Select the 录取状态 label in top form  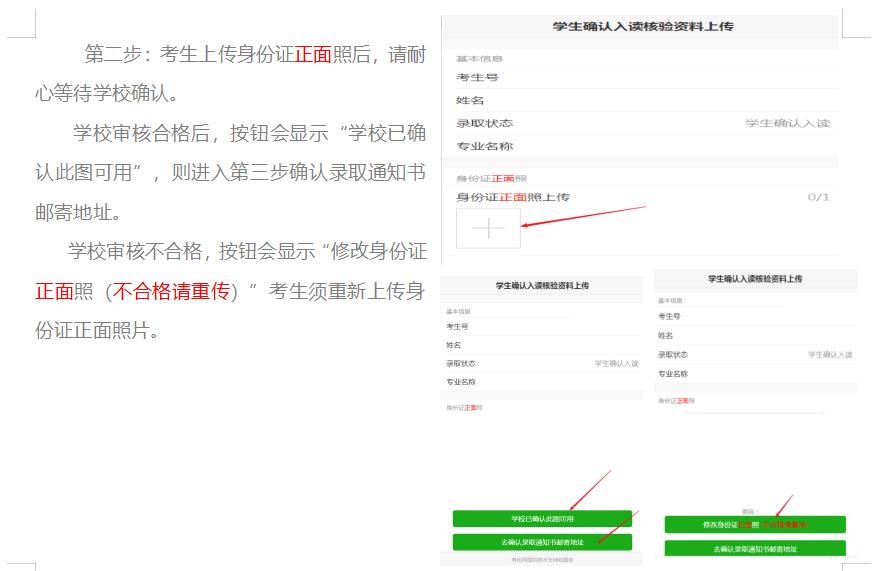pyautogui.click(x=484, y=123)
